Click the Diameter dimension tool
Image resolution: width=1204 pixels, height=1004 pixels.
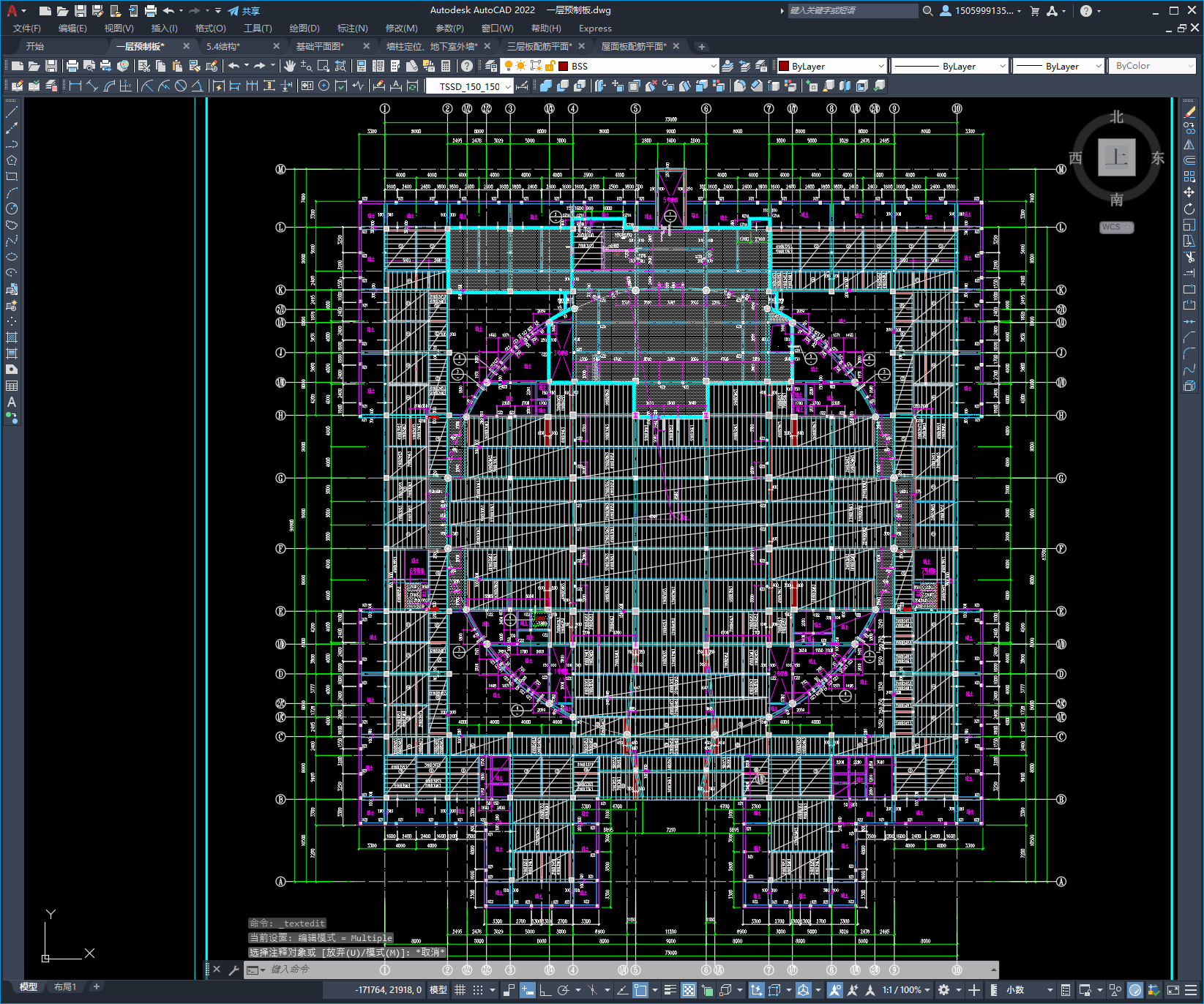click(181, 86)
